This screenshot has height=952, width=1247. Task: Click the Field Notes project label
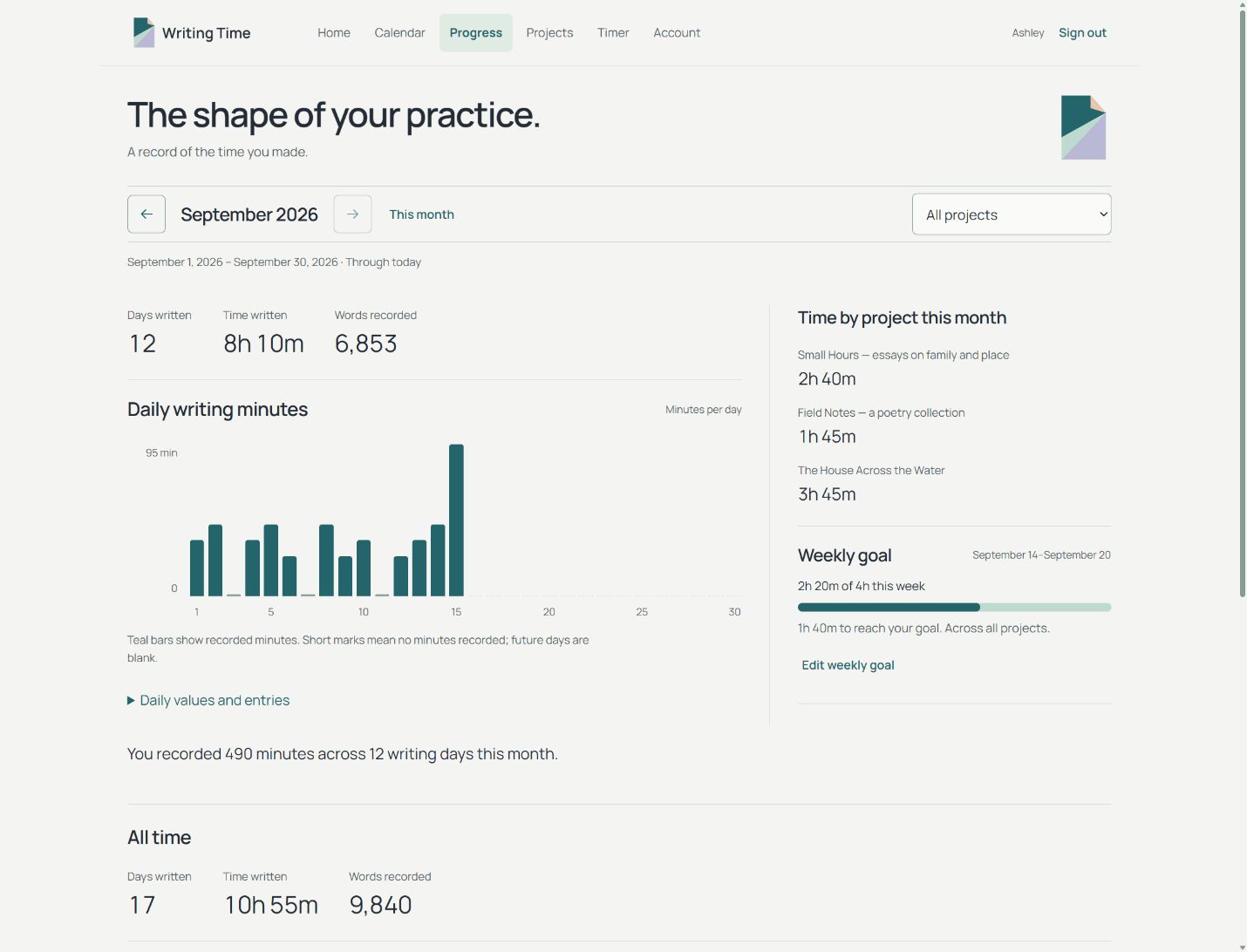(x=881, y=412)
